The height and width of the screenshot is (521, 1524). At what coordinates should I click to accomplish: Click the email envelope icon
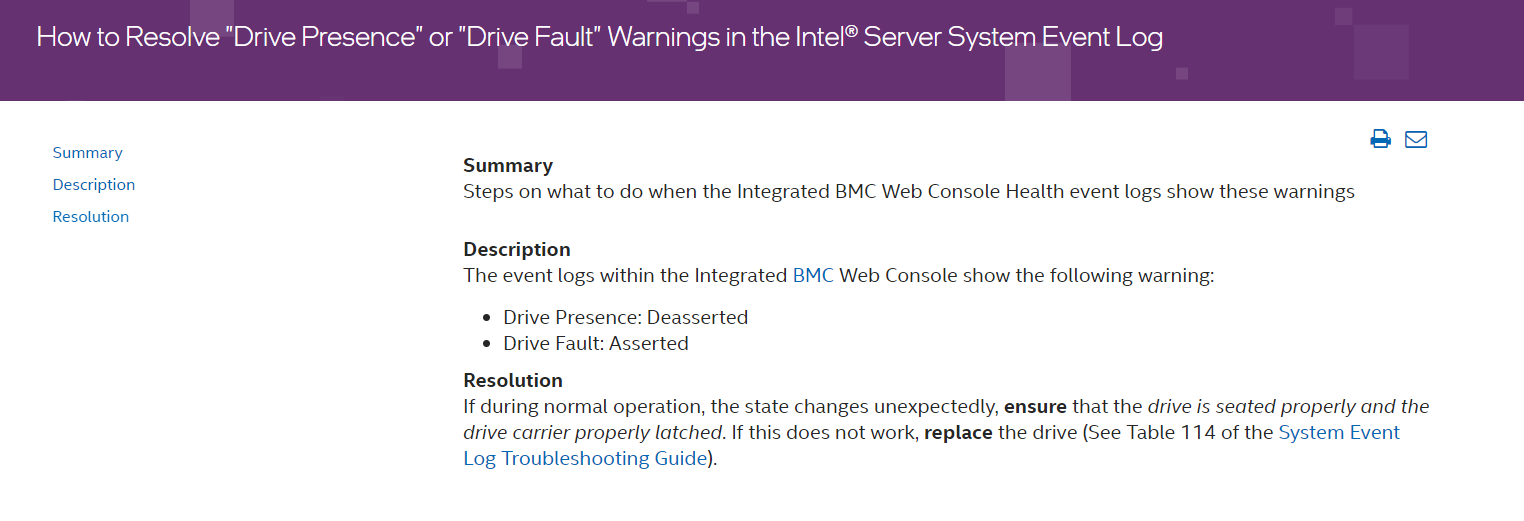click(1416, 139)
